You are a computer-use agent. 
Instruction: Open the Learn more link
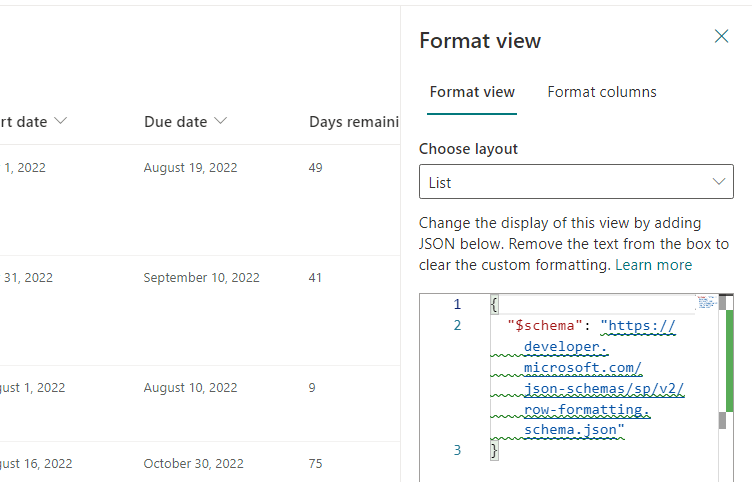653,265
